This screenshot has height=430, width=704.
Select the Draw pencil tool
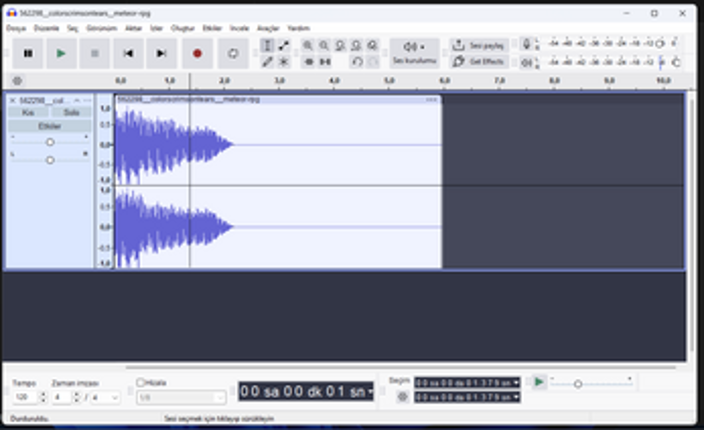pos(267,62)
